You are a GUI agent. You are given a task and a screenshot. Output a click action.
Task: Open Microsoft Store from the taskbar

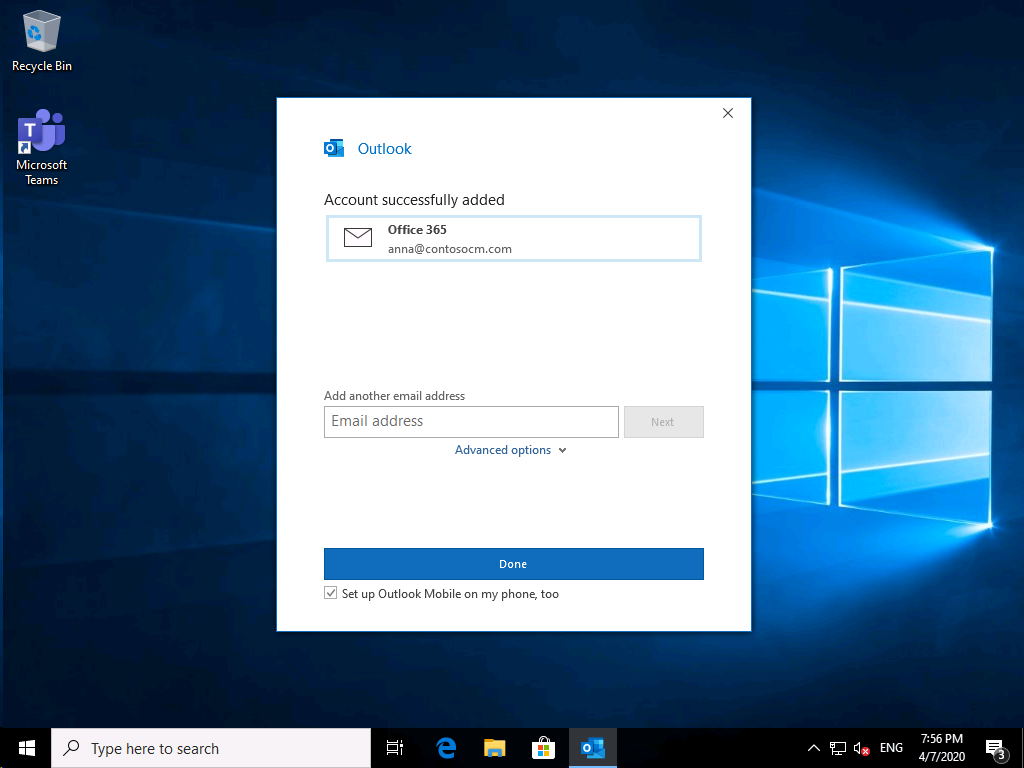pyautogui.click(x=543, y=748)
